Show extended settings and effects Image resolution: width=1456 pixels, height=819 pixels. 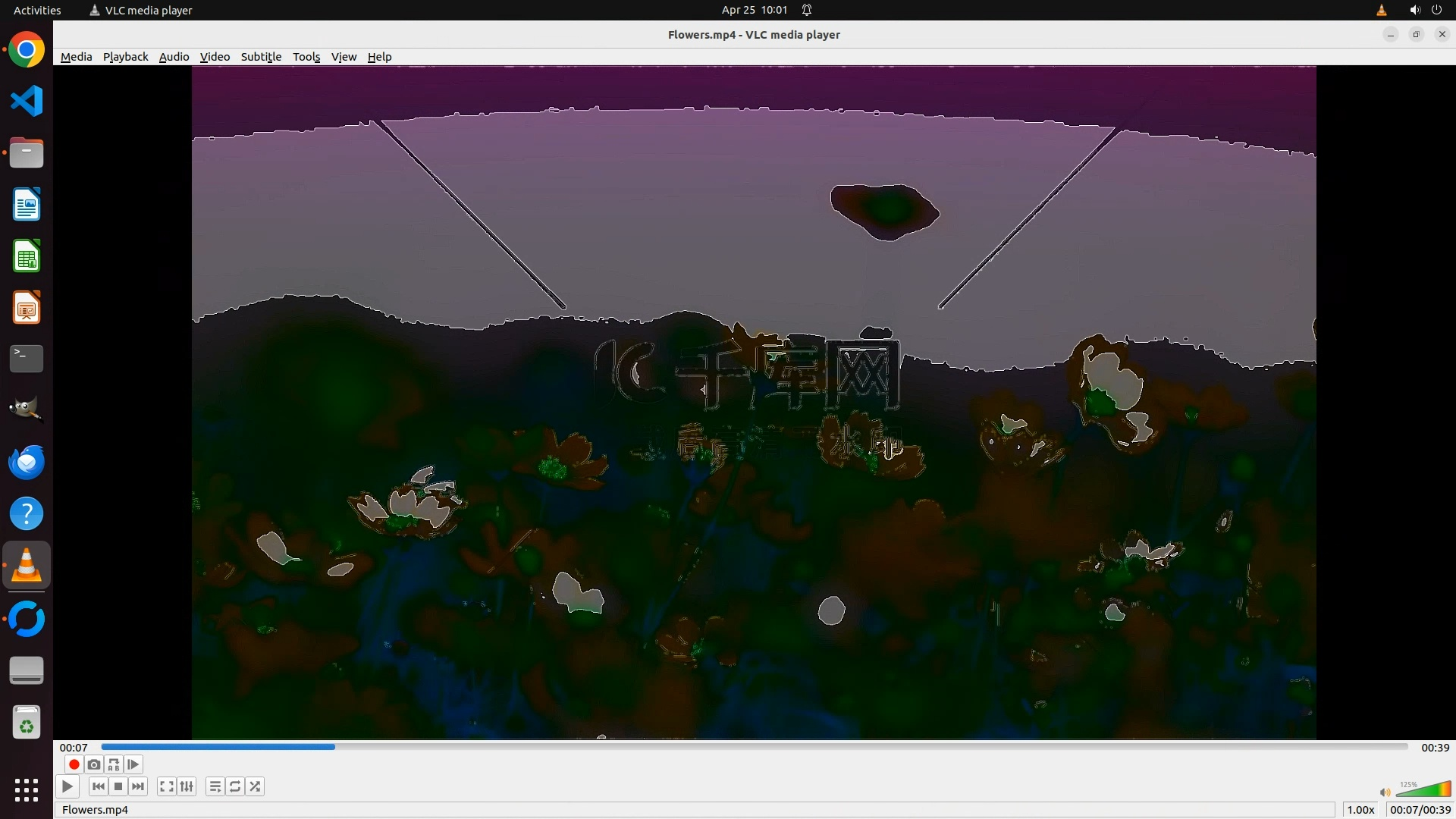coord(187,786)
